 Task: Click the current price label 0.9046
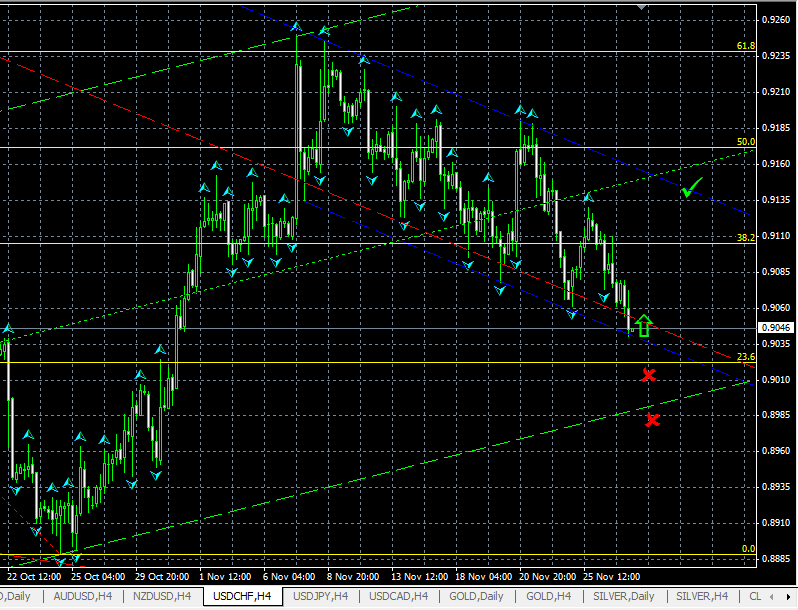point(776,328)
